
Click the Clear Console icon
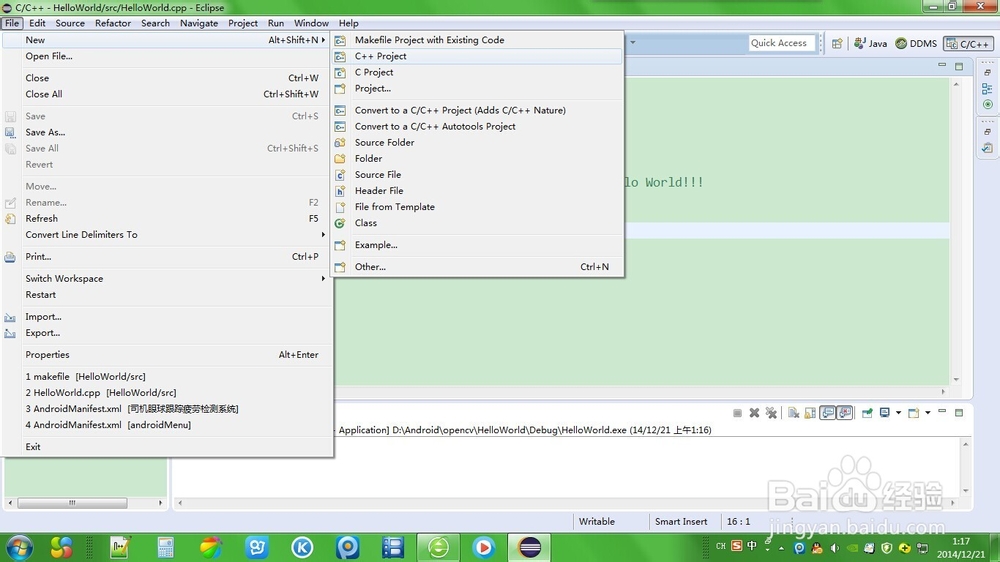[x=793, y=413]
